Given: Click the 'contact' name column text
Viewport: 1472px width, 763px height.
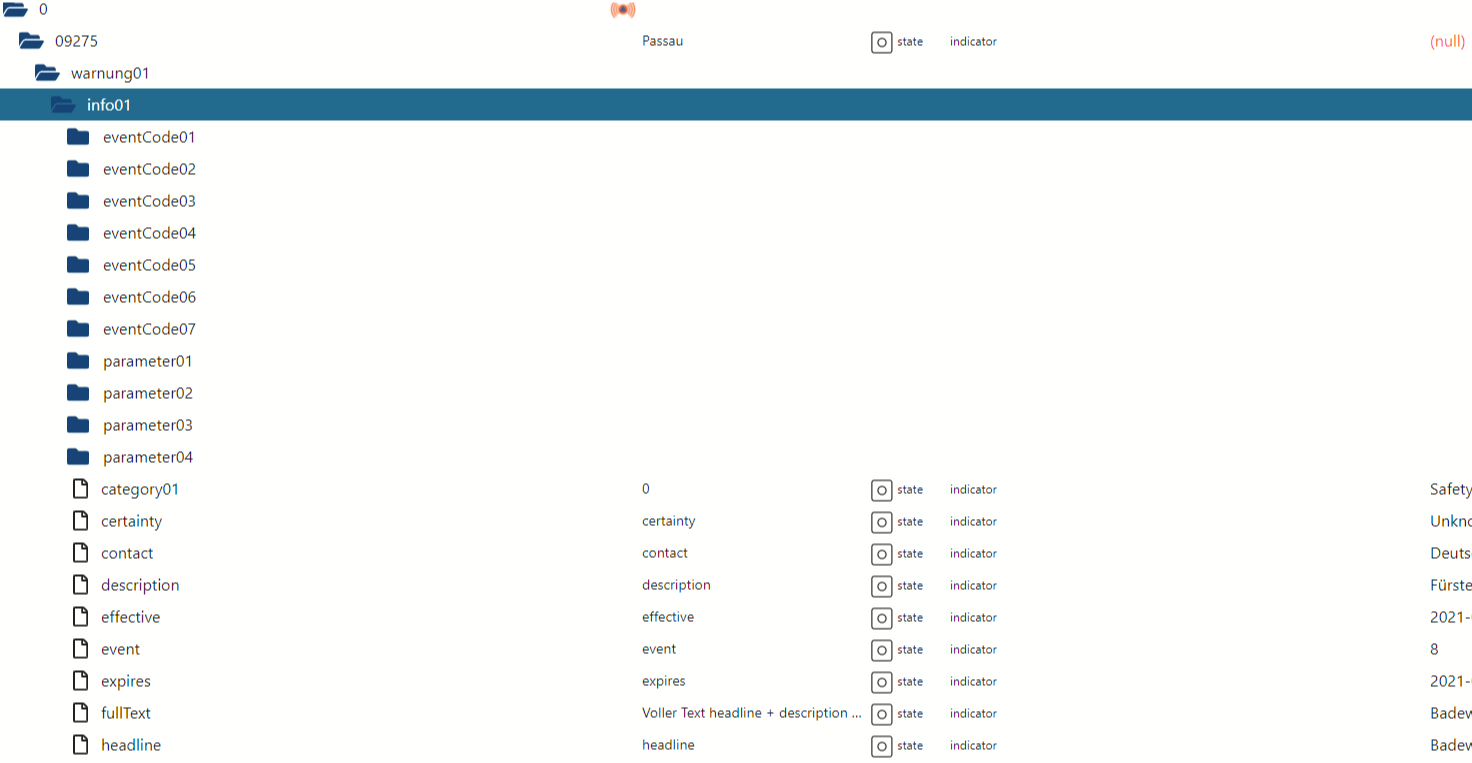Looking at the screenshot, I should (665, 553).
